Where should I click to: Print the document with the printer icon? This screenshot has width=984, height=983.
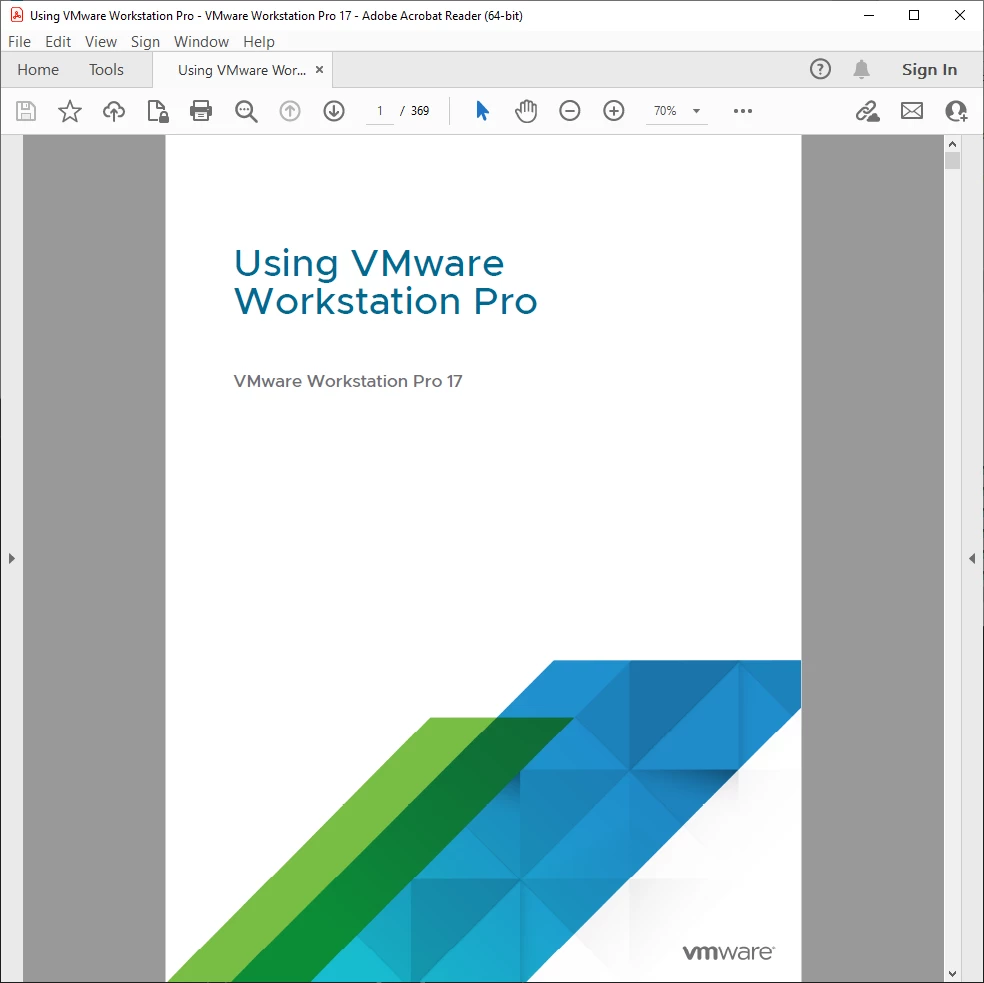(x=201, y=111)
